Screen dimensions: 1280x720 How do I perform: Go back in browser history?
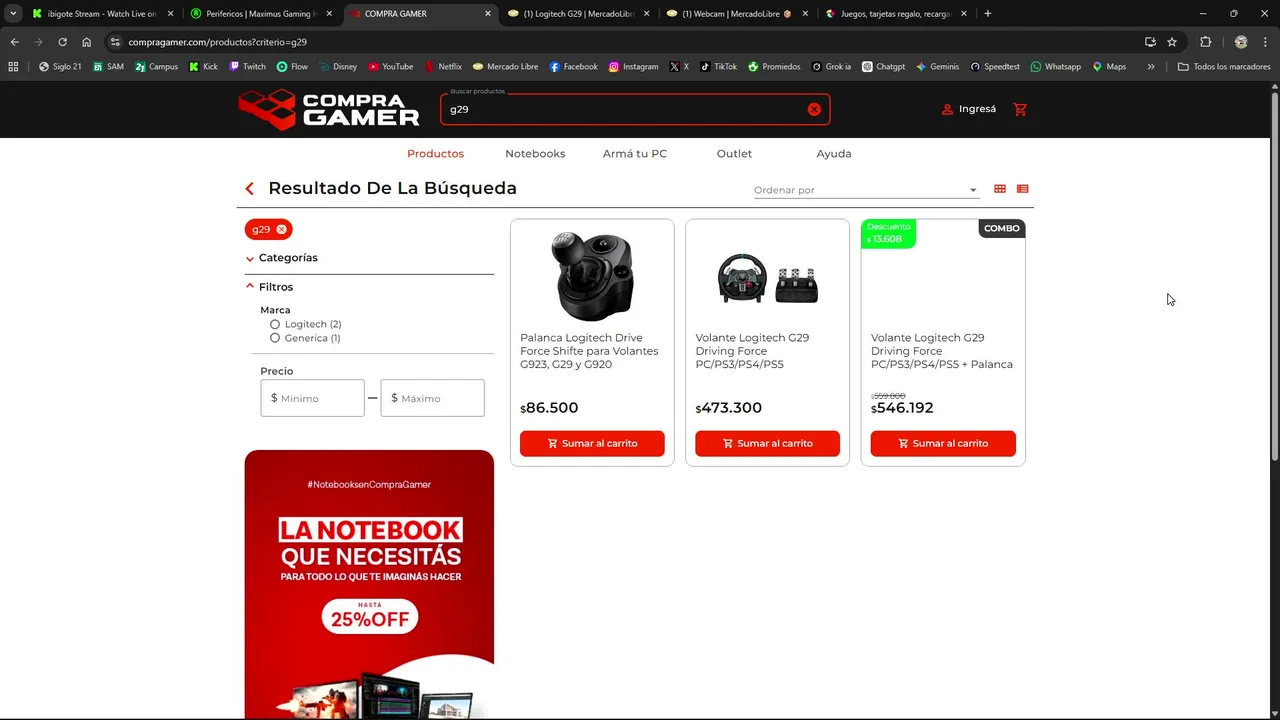tap(15, 42)
